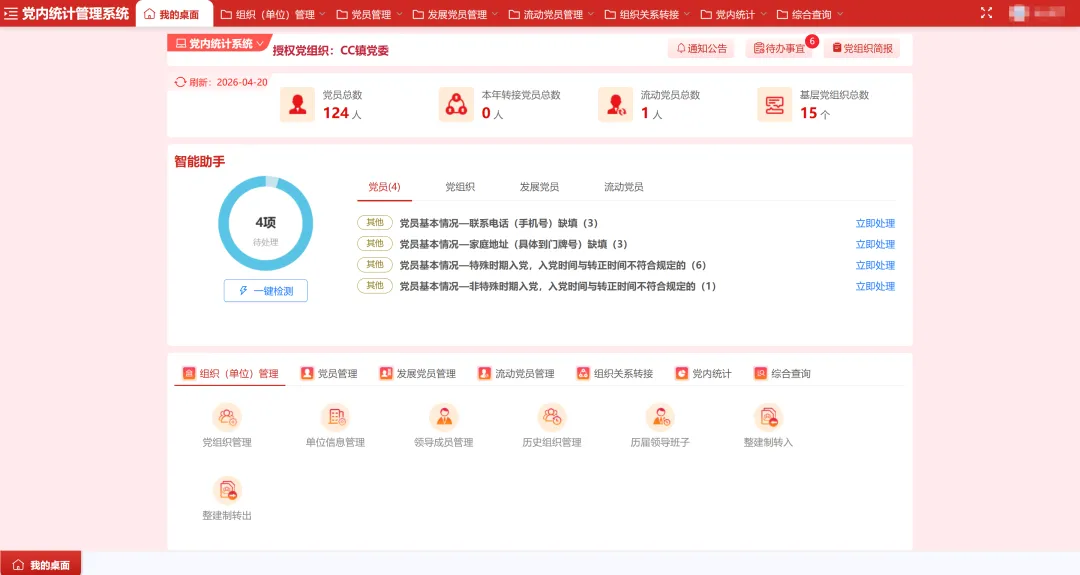Screen dimensions: 1080x575
Task: Open 历届领导班子 shortcut icon
Action: (660, 417)
